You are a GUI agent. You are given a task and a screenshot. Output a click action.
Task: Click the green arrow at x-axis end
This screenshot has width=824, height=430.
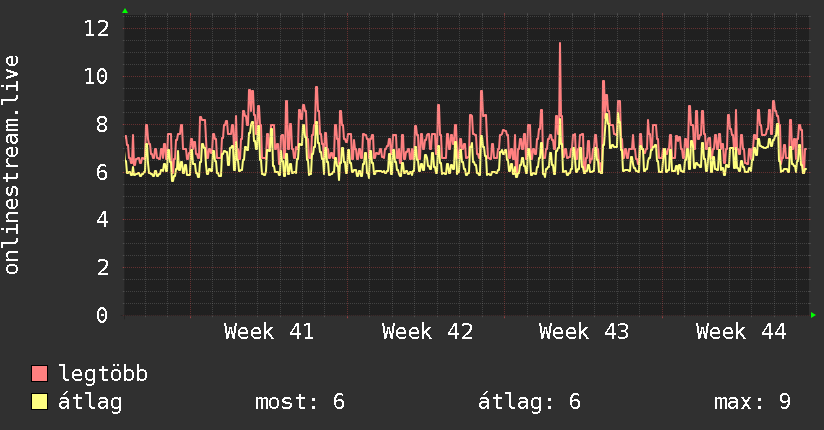(813, 315)
